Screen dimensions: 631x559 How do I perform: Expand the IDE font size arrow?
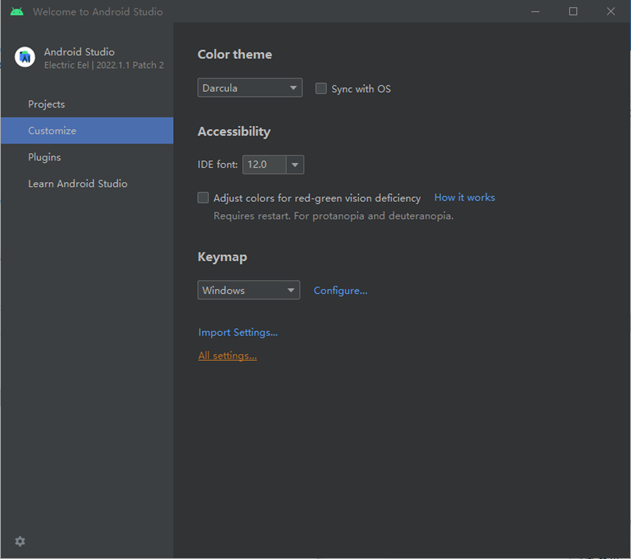coord(295,165)
